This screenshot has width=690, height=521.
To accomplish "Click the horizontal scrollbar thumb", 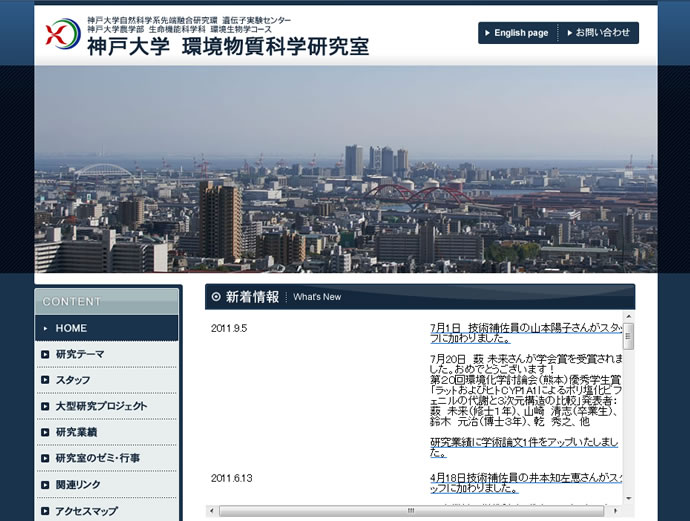I will click(411, 510).
